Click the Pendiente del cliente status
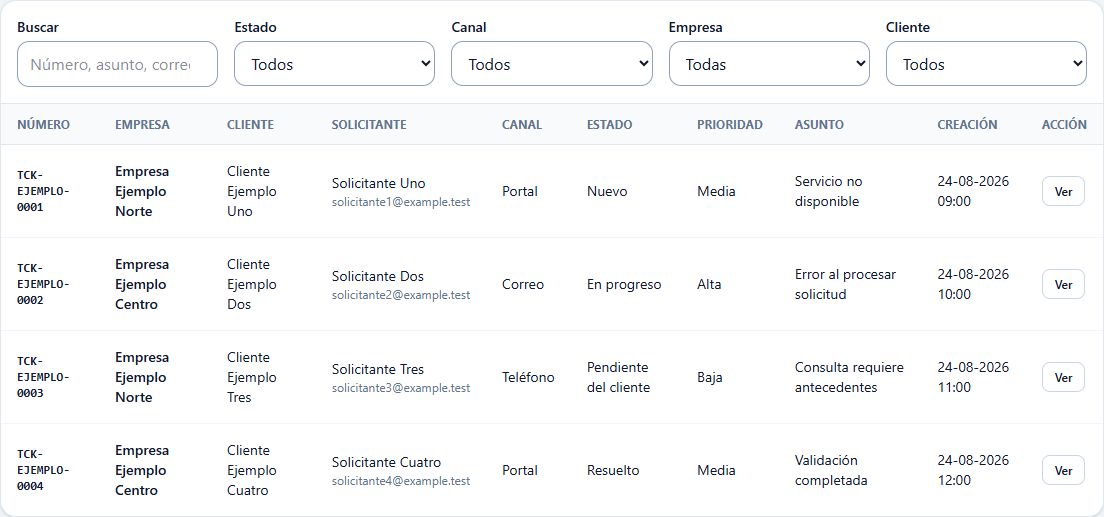Viewport: 1104px width, 517px height. pyautogui.click(x=618, y=378)
